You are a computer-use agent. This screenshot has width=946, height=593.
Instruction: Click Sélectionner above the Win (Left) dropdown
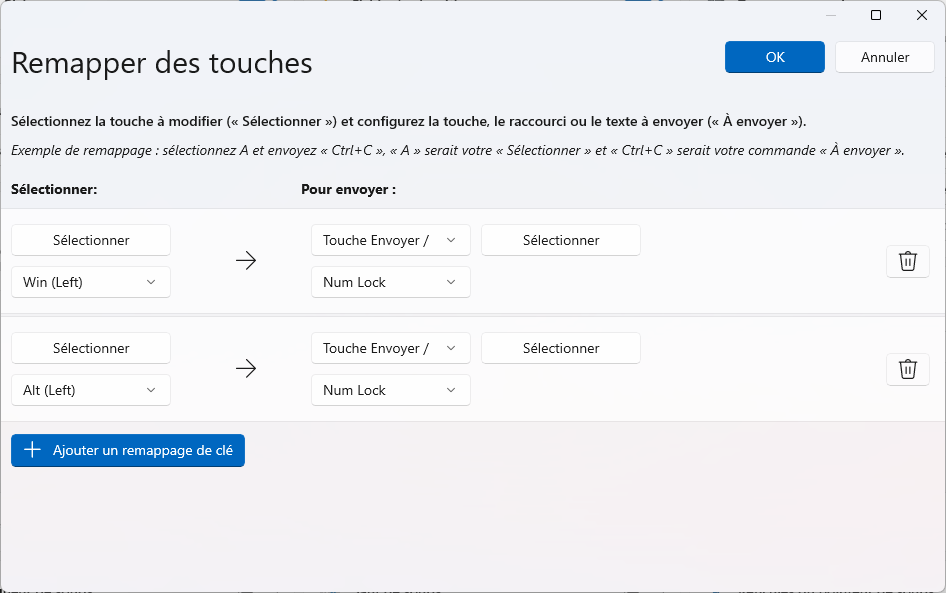(x=91, y=240)
